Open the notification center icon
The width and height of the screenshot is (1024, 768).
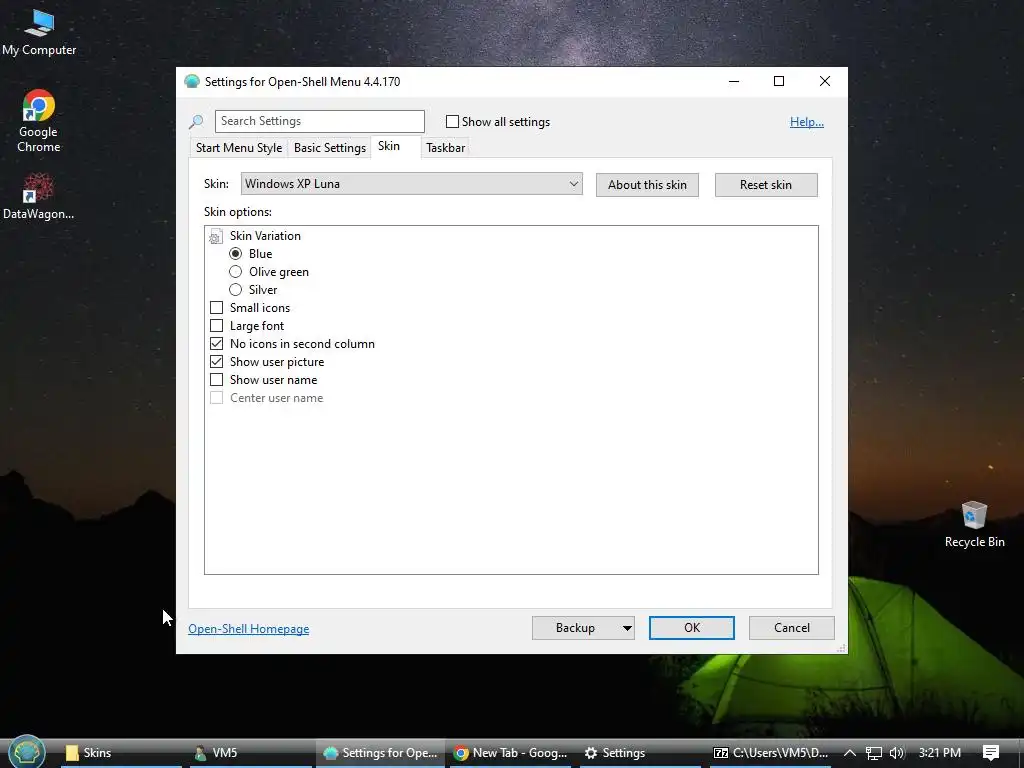point(991,753)
